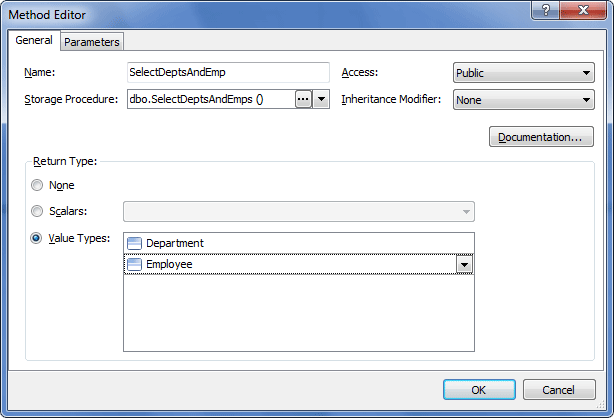Select the Scalars radio button
This screenshot has height=418, width=614.
37,211
